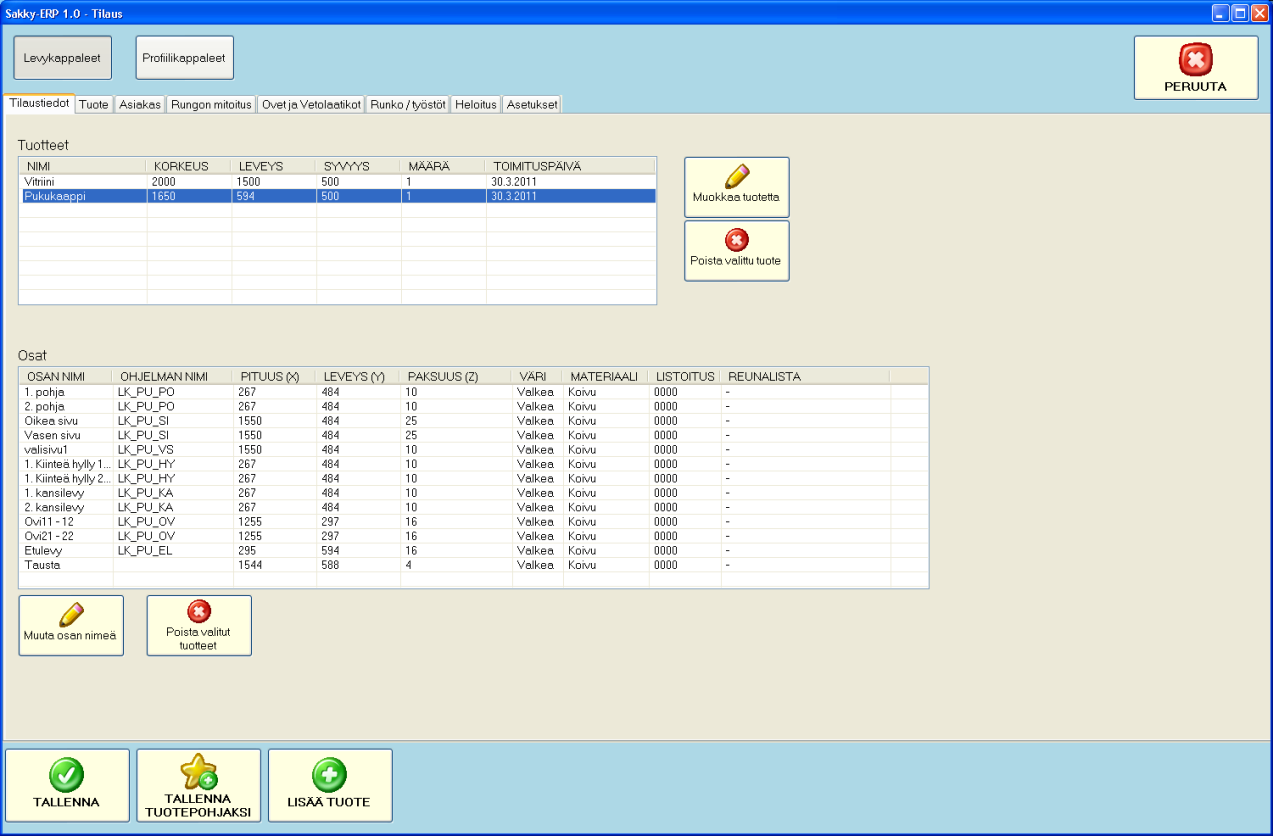The height and width of the screenshot is (836, 1273).
Task: Select the Oikea sivu part row
Action: click(474, 421)
